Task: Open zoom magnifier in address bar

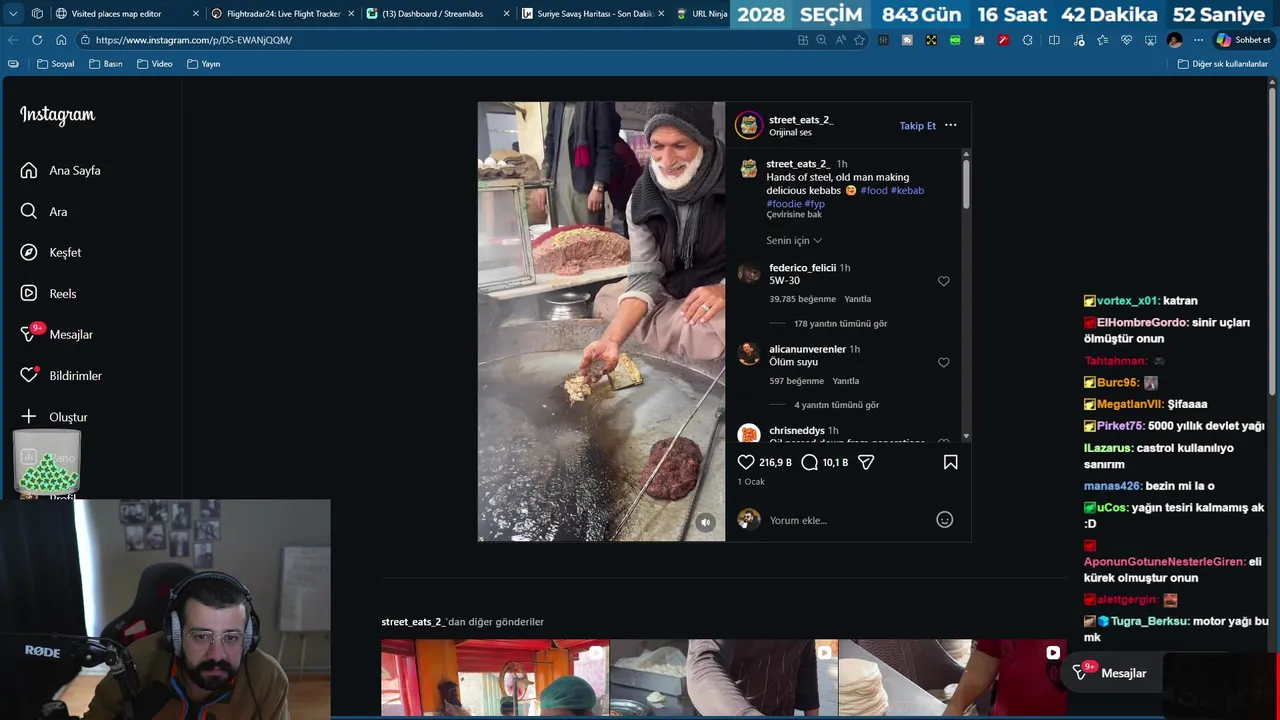Action: pos(821,40)
